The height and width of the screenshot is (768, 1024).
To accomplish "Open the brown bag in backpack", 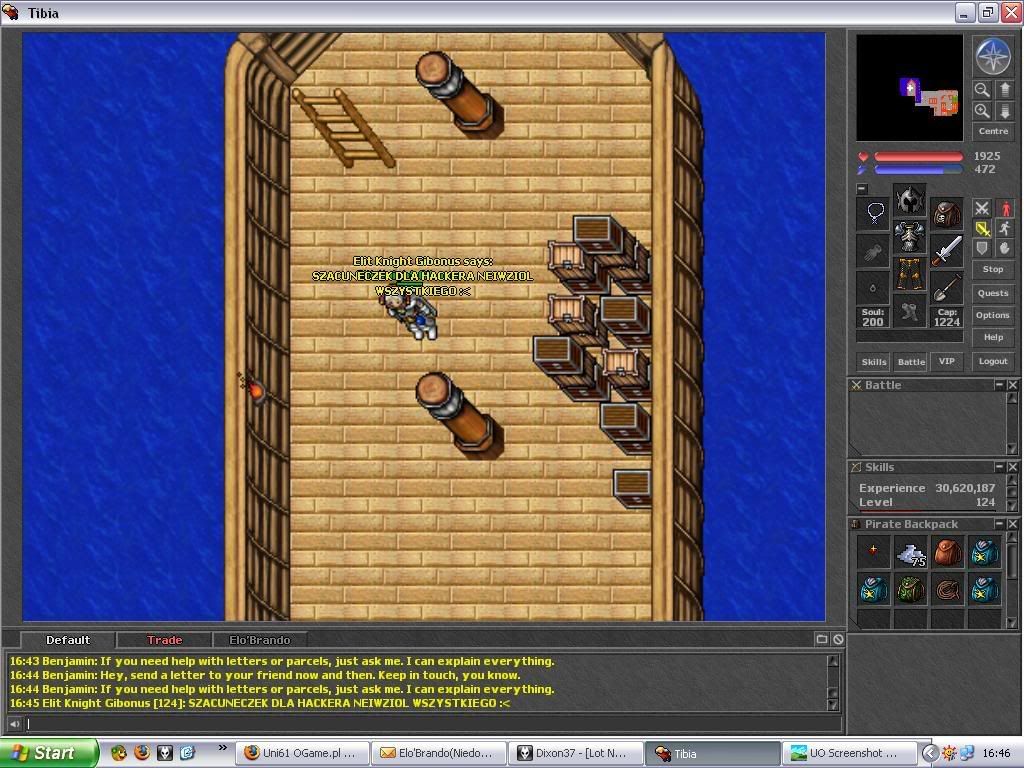I will 947,552.
